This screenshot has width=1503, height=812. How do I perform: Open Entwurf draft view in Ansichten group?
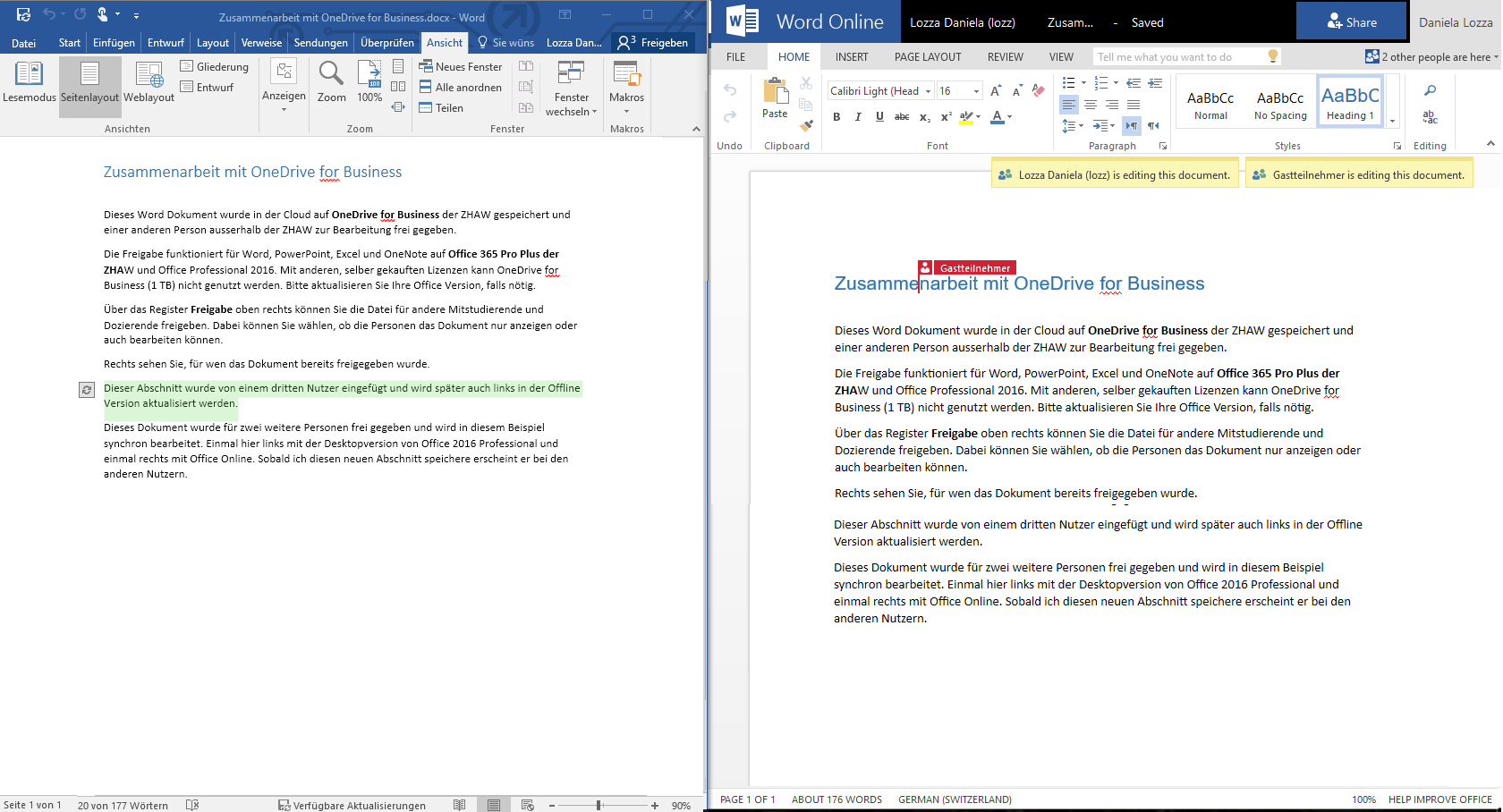[x=207, y=87]
